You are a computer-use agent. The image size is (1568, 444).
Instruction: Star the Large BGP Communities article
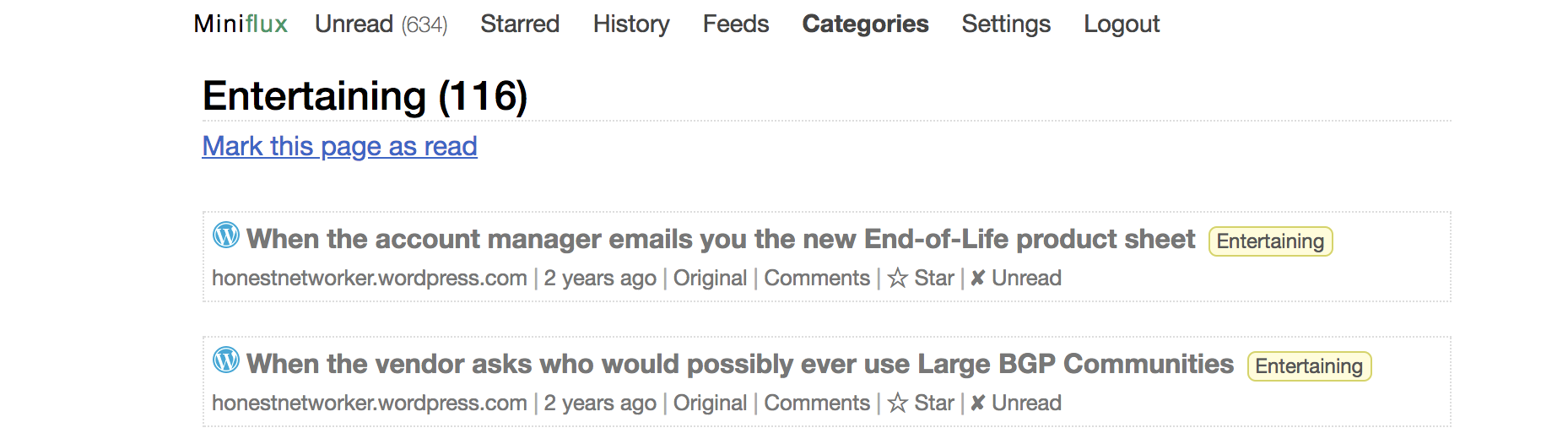(x=921, y=403)
